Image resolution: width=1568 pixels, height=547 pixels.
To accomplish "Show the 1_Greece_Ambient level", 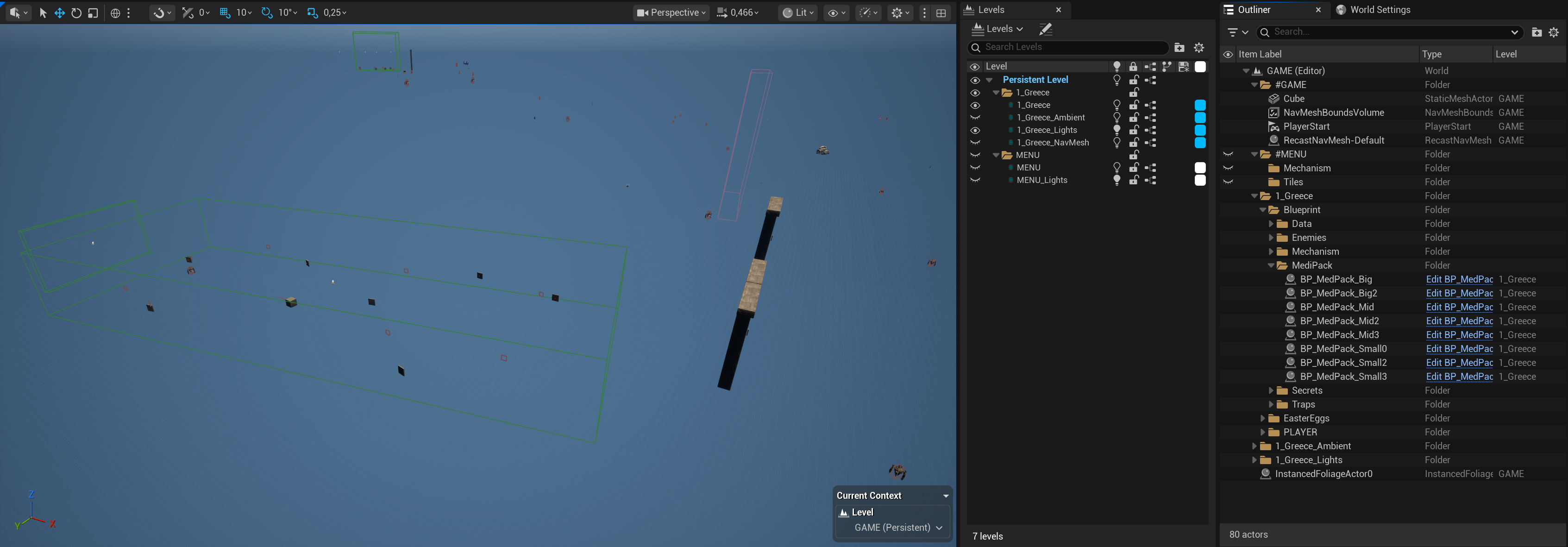I will [975, 118].
